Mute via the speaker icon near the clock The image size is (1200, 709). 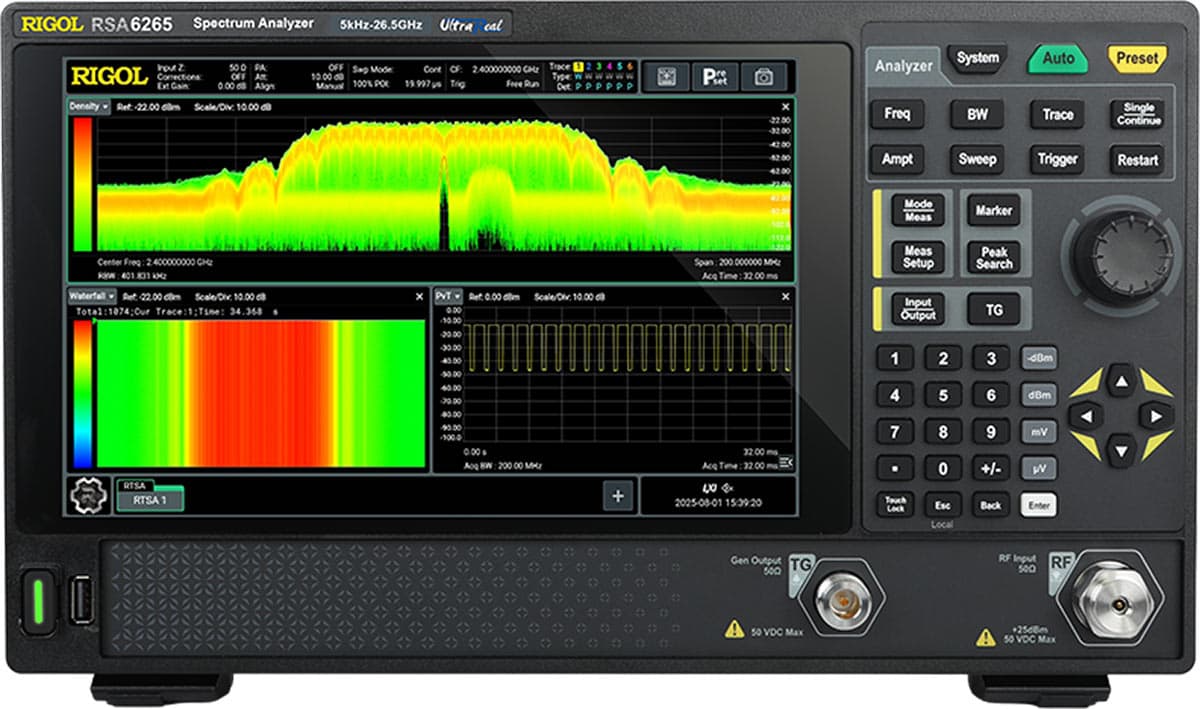click(726, 489)
